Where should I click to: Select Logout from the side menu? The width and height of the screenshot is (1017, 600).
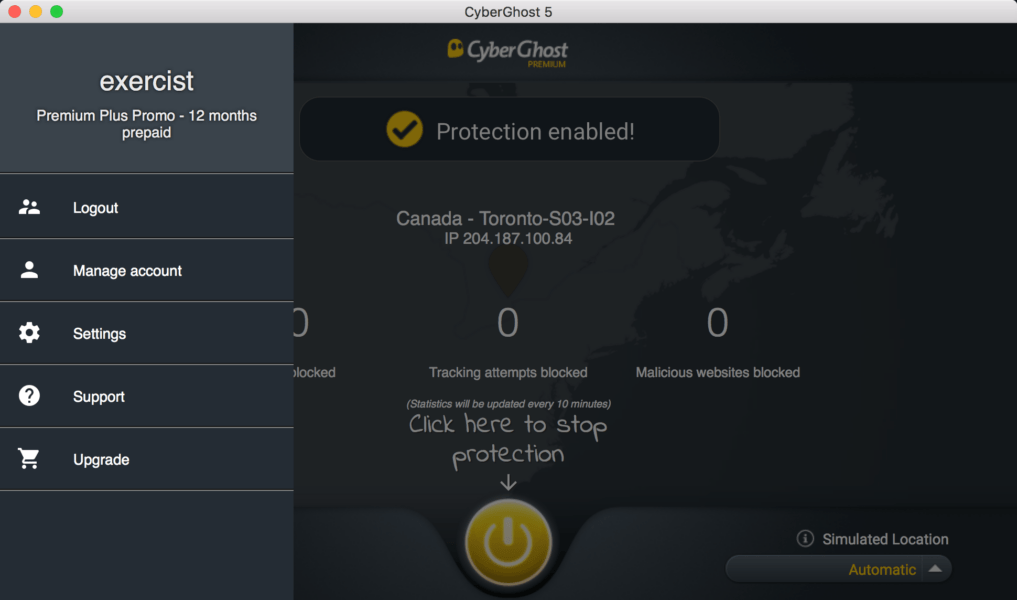pos(147,207)
